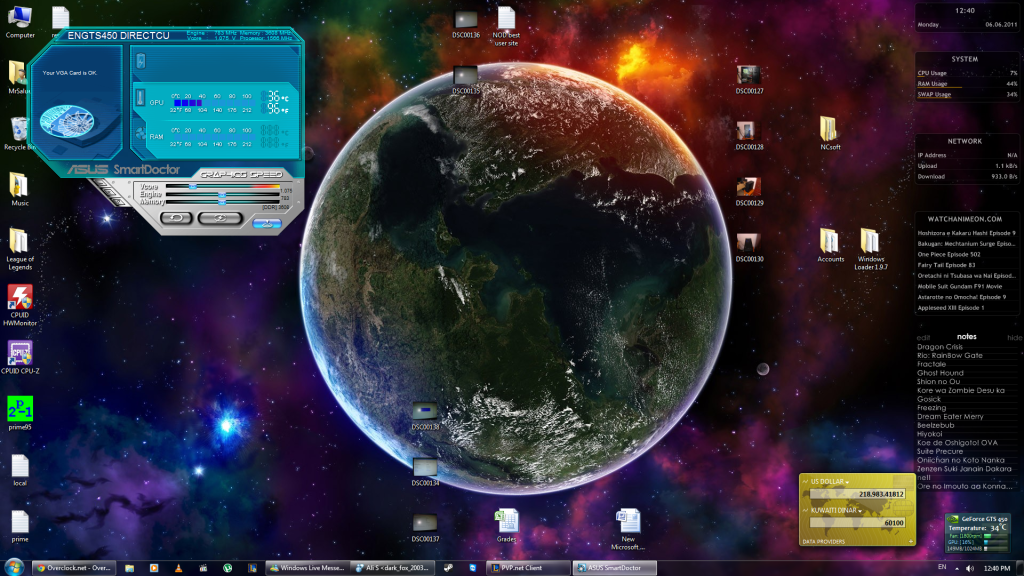Screen dimensions: 1024x576
Task: Open the DSC00129 image thumbnail
Action: (749, 191)
